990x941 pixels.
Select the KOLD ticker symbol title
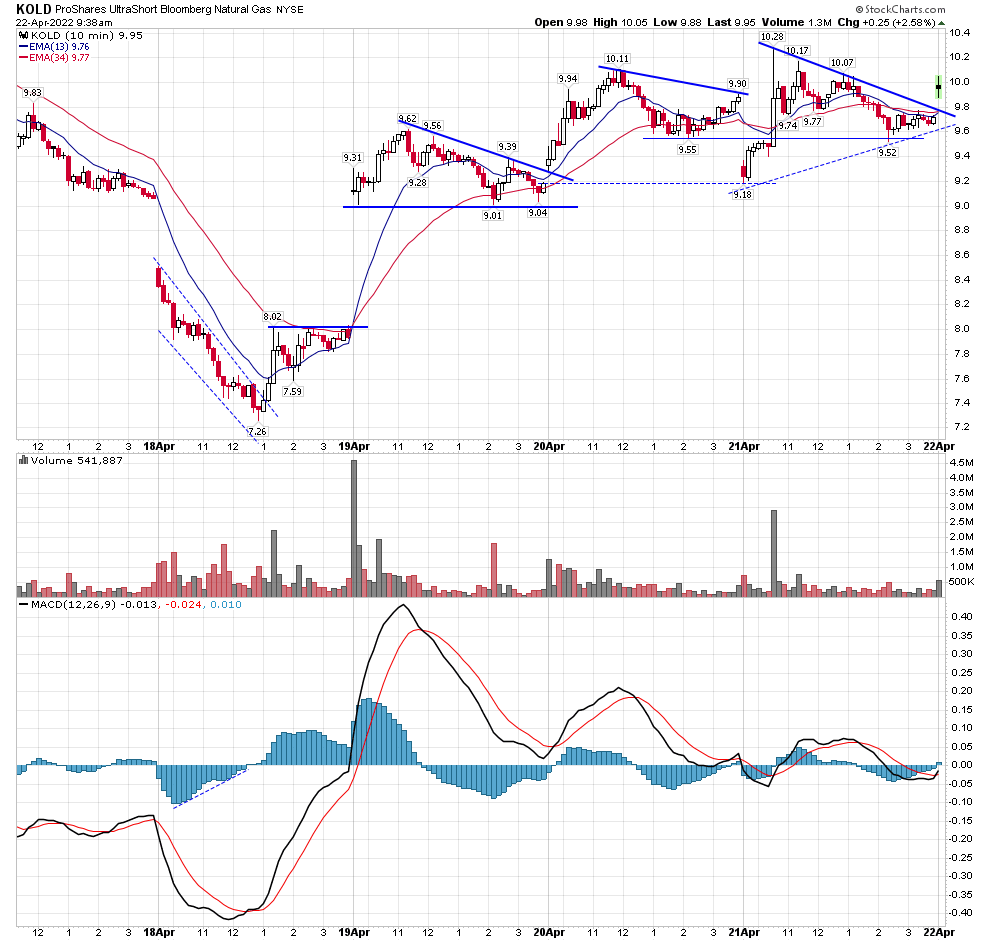pos(33,9)
